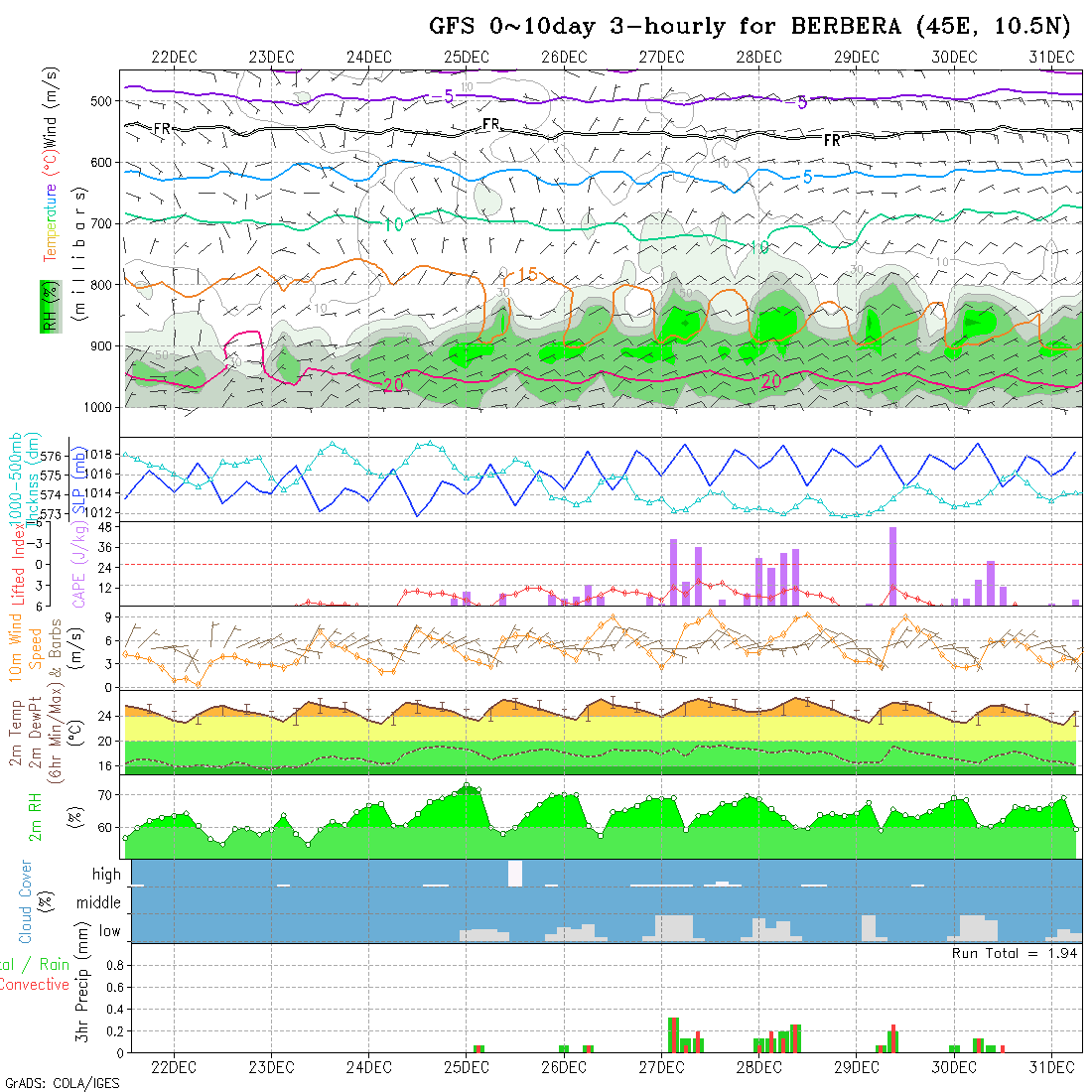Click the "2m RH" axis label
This screenshot has height=1092, width=1092.
(x=35, y=816)
